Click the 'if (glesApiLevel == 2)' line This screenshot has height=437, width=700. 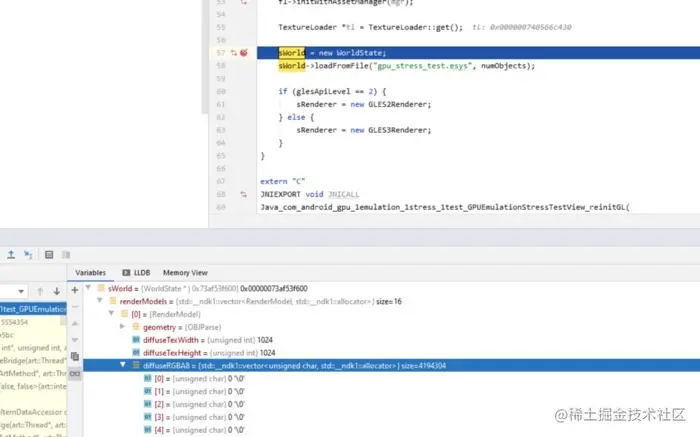(332, 92)
